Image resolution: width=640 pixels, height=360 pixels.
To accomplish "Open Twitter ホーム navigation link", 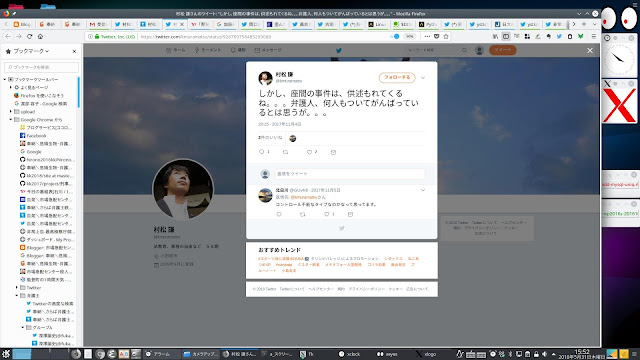I will tap(176, 50).
